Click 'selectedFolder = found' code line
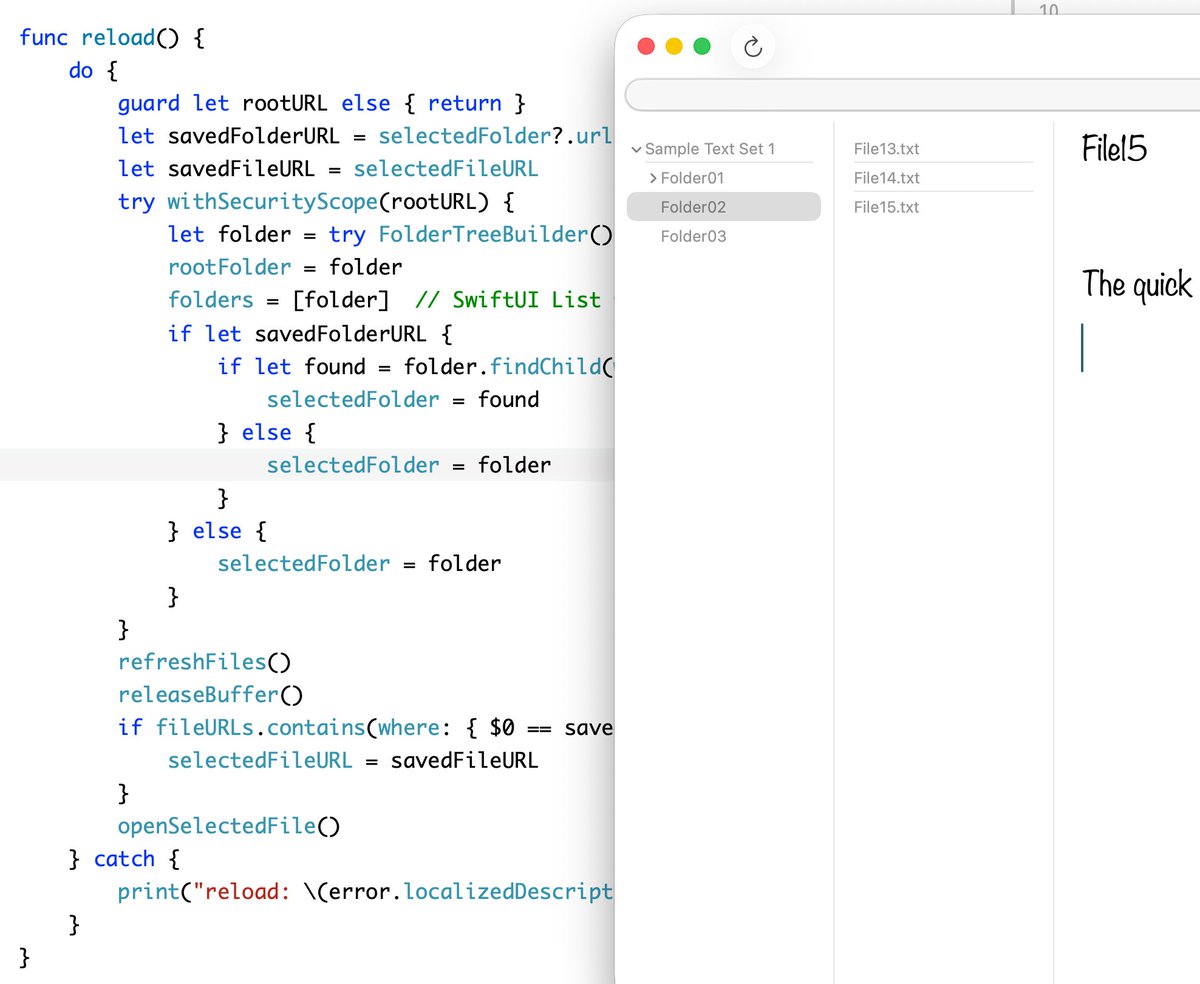The height and width of the screenshot is (984, 1200). [403, 399]
